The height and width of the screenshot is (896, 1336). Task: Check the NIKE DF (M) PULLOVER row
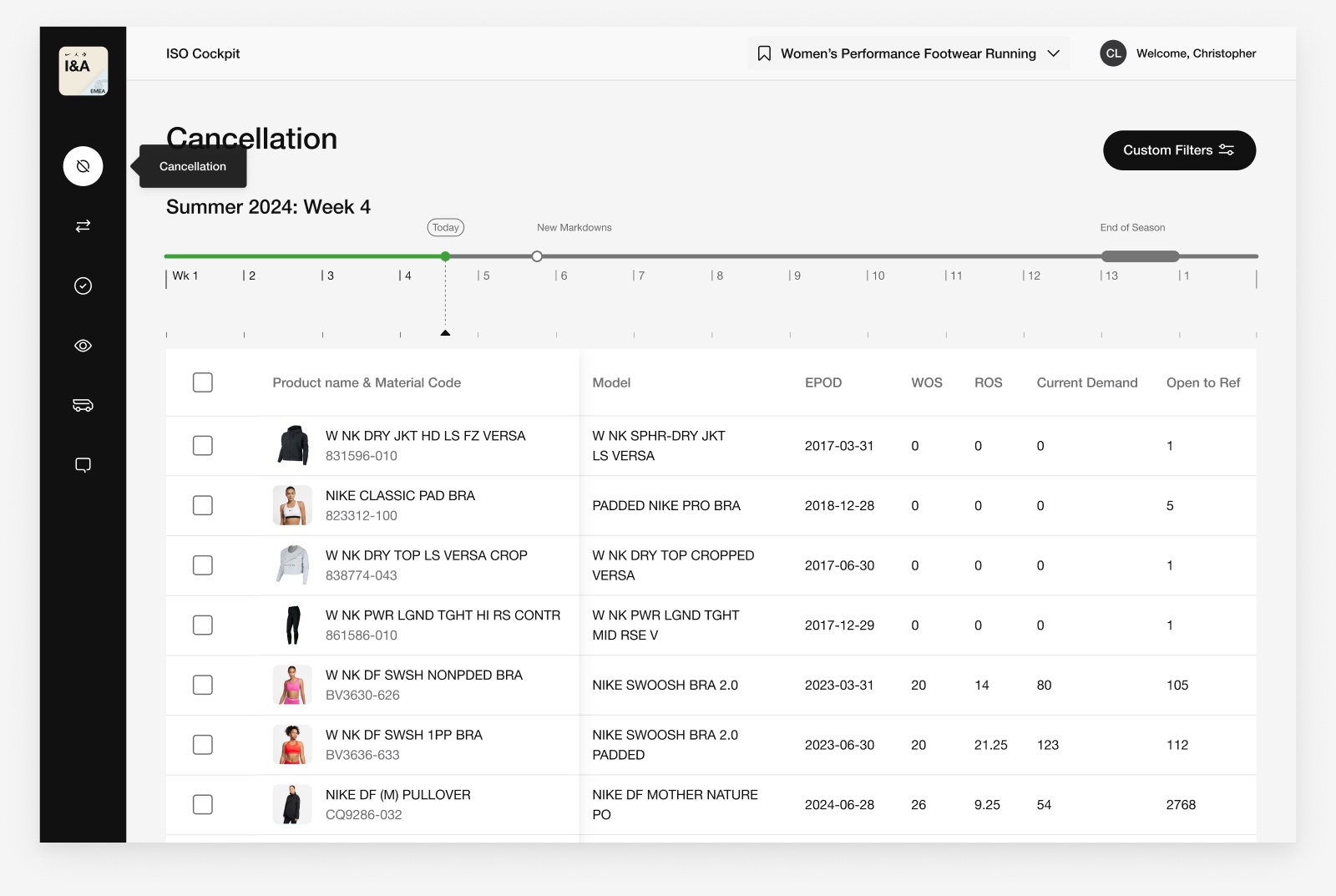(x=203, y=805)
